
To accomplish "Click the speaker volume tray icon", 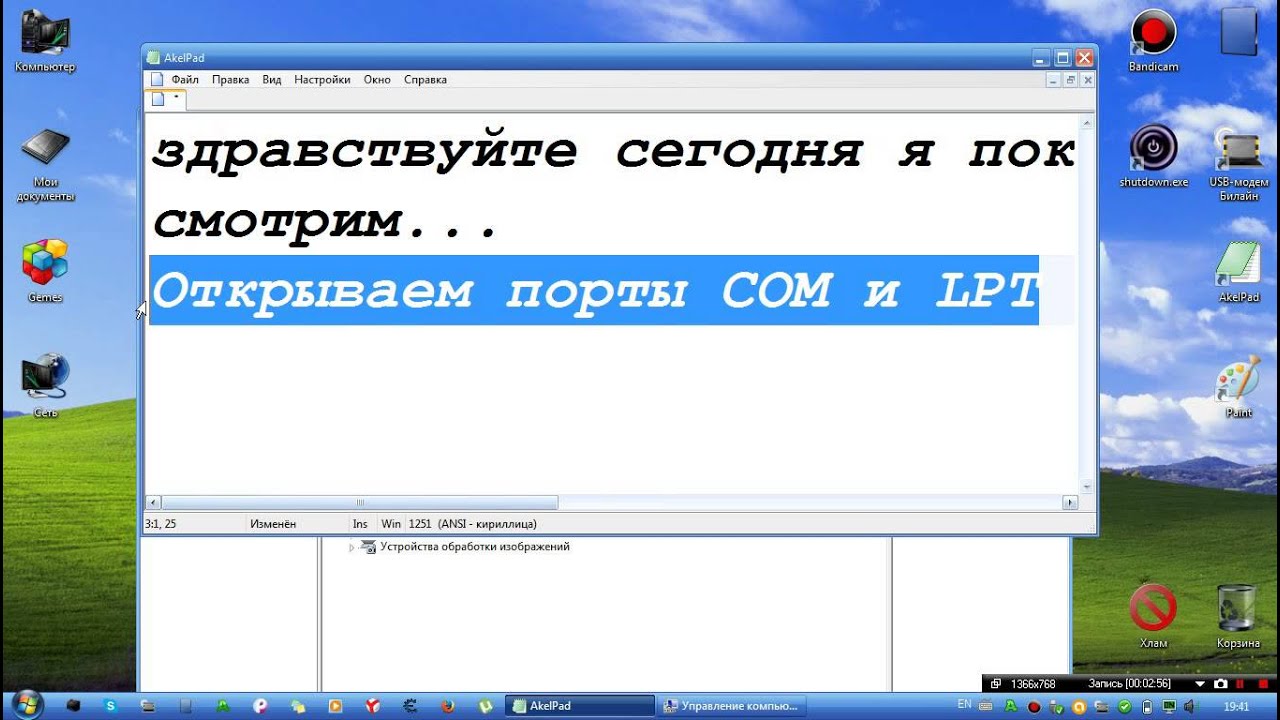I will click(1189, 707).
